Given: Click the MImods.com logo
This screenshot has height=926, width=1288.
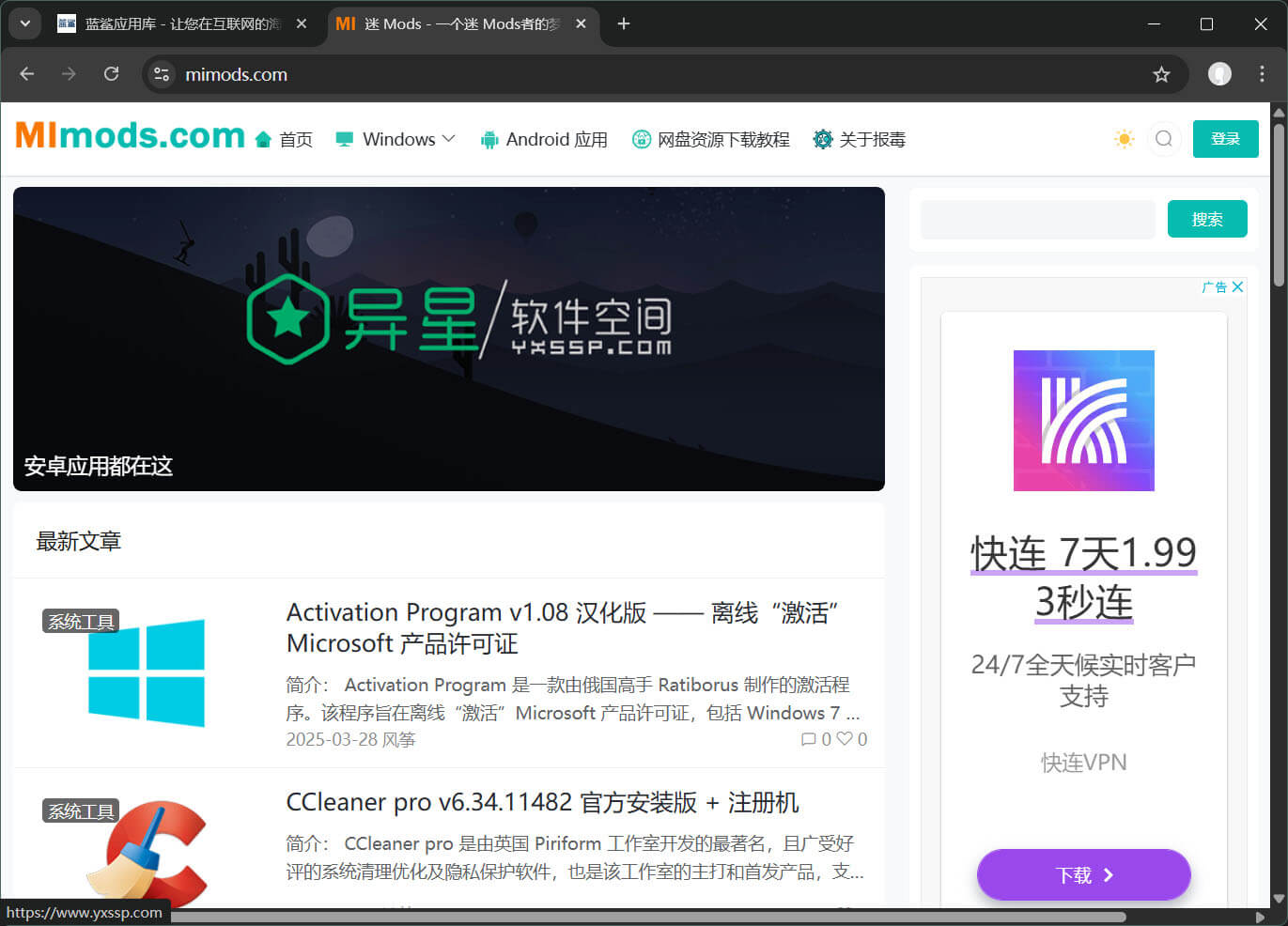Looking at the screenshot, I should point(130,136).
